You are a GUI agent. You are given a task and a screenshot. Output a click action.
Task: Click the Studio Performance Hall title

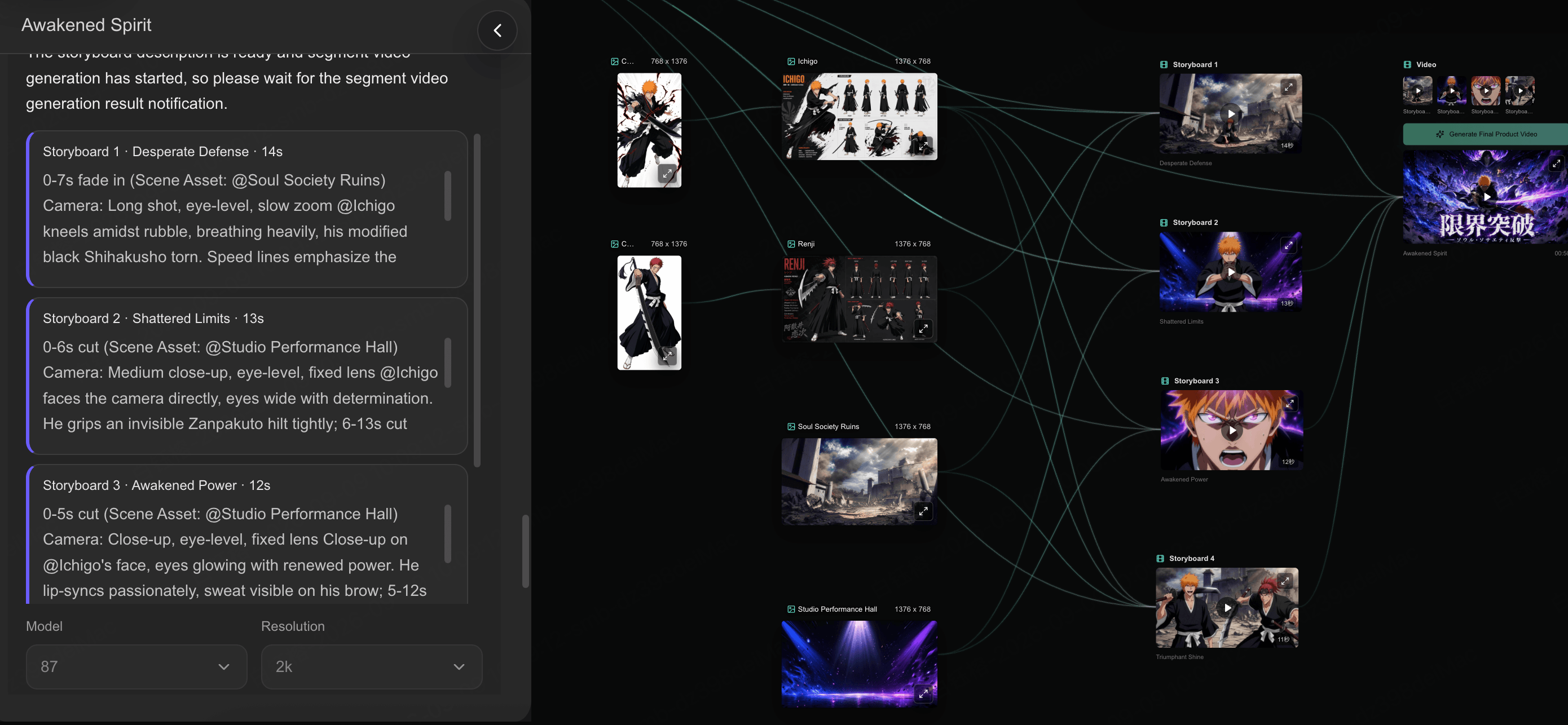pyautogui.click(x=837, y=609)
